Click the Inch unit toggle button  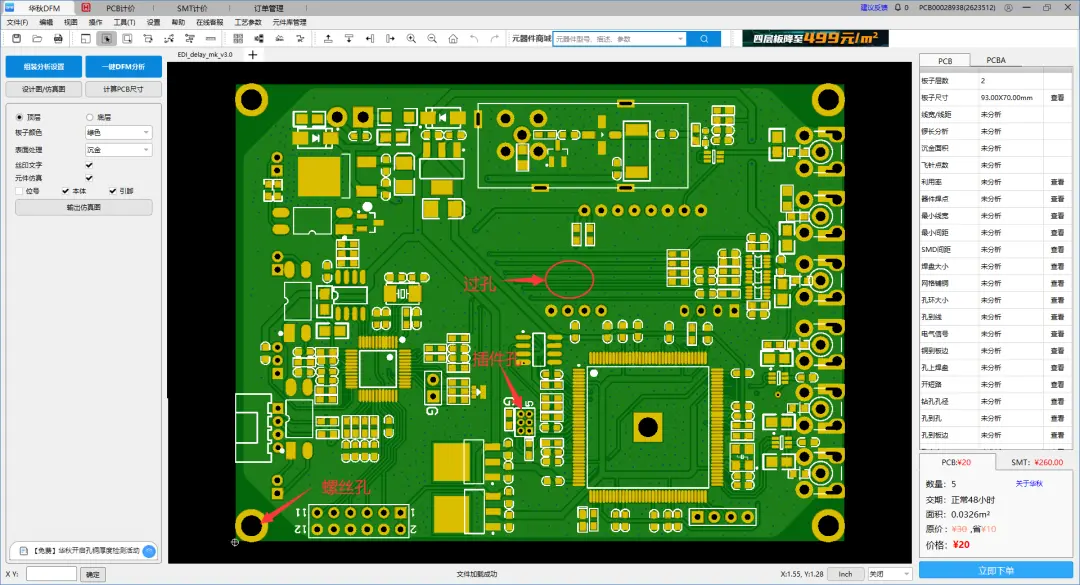[845, 574]
